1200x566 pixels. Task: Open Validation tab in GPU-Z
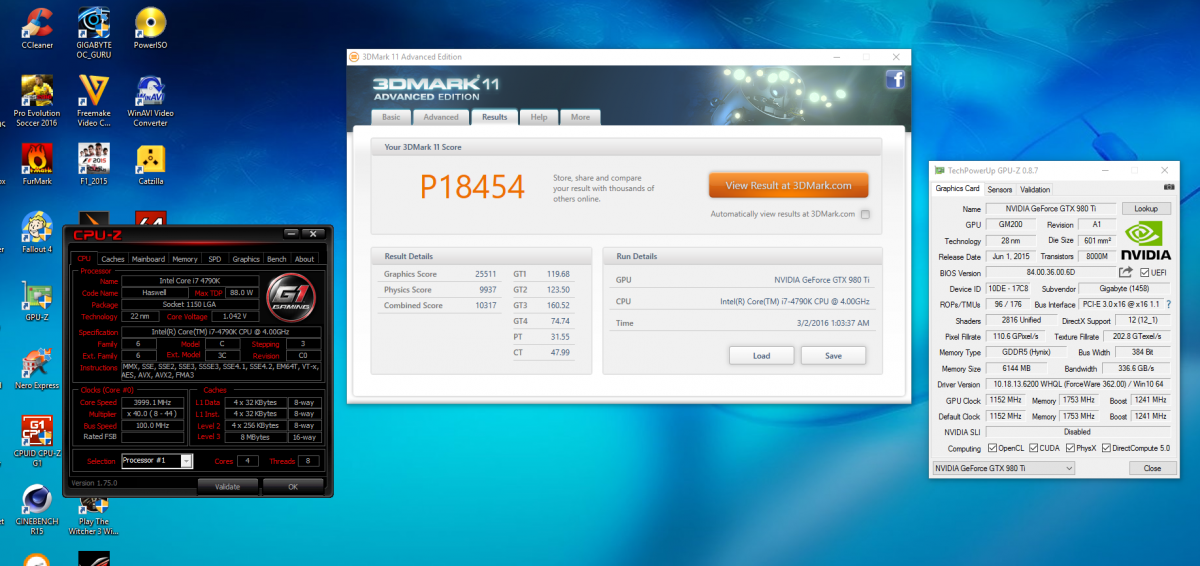[1035, 189]
